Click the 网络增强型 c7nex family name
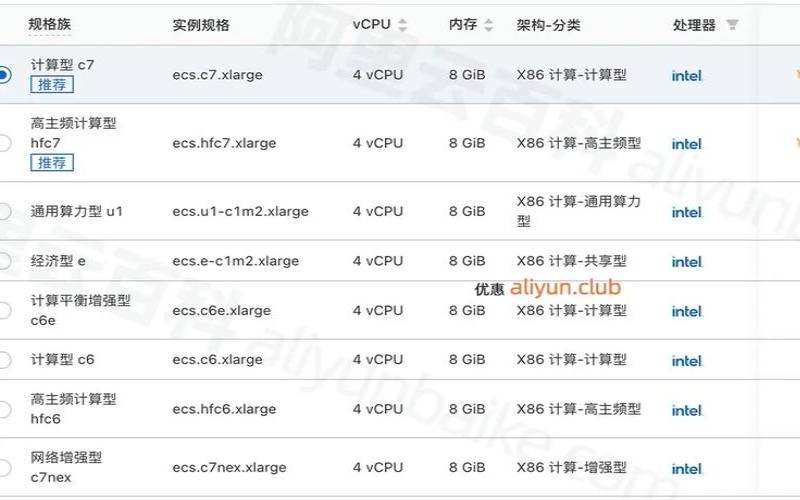 pos(66,467)
